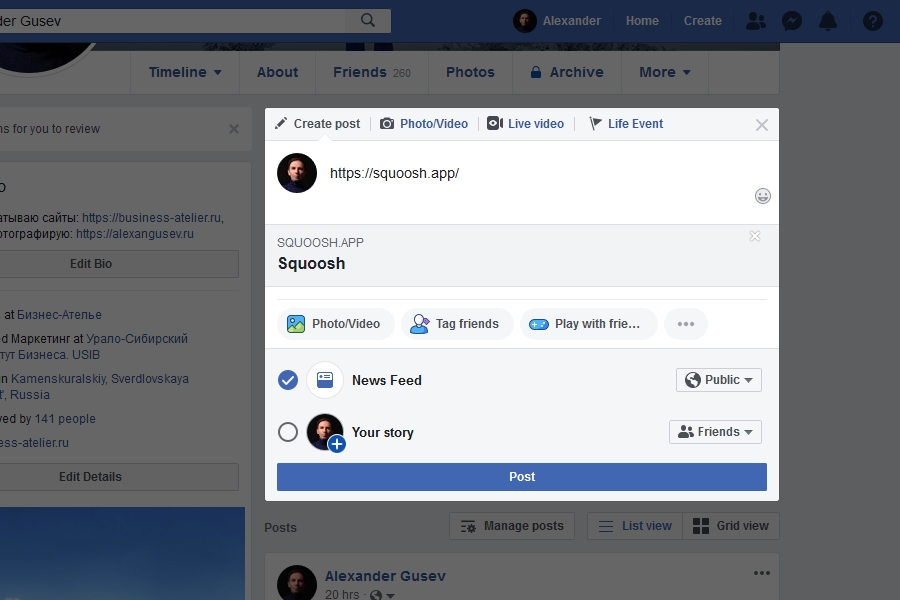
Task: Remove the Squoosh link preview
Action: [x=755, y=236]
